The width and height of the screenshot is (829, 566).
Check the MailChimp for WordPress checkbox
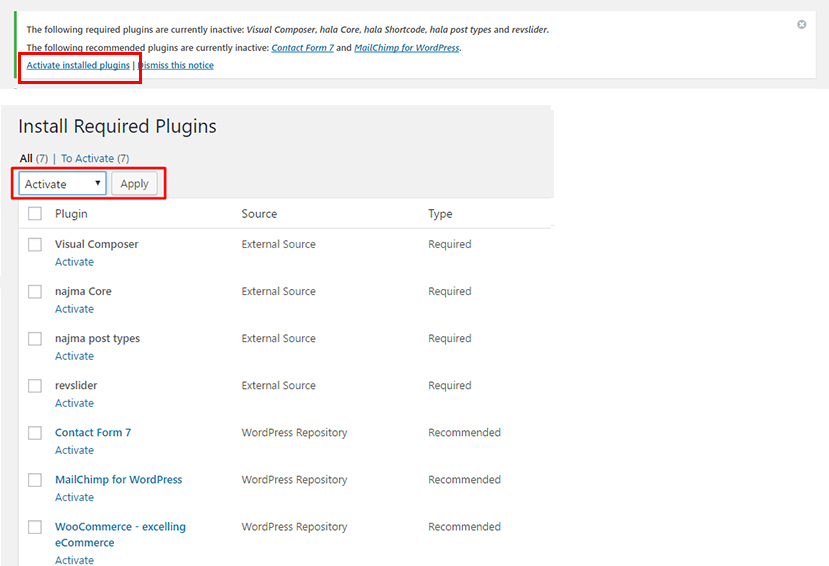click(x=35, y=480)
